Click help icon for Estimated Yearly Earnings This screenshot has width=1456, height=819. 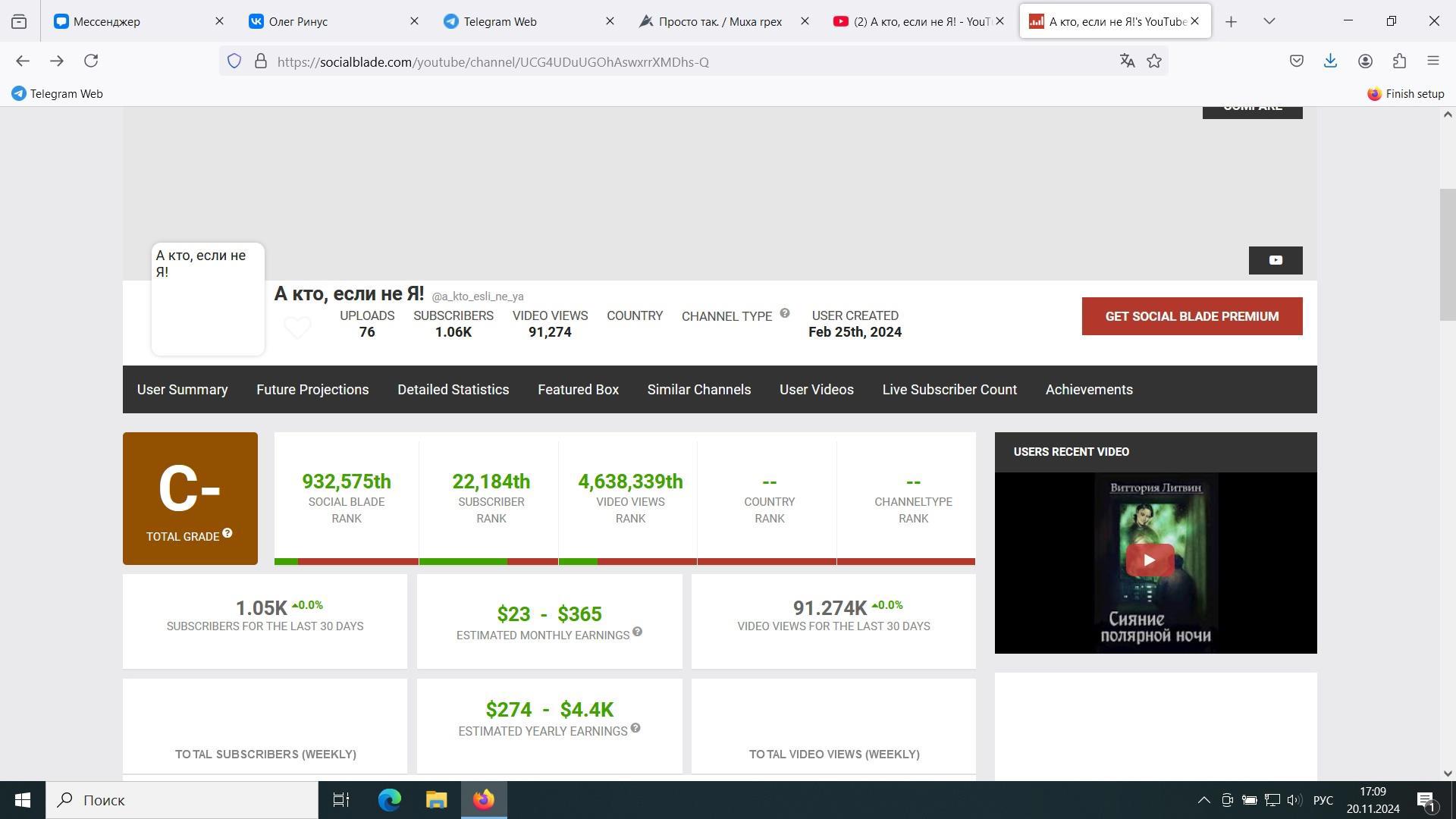635,728
